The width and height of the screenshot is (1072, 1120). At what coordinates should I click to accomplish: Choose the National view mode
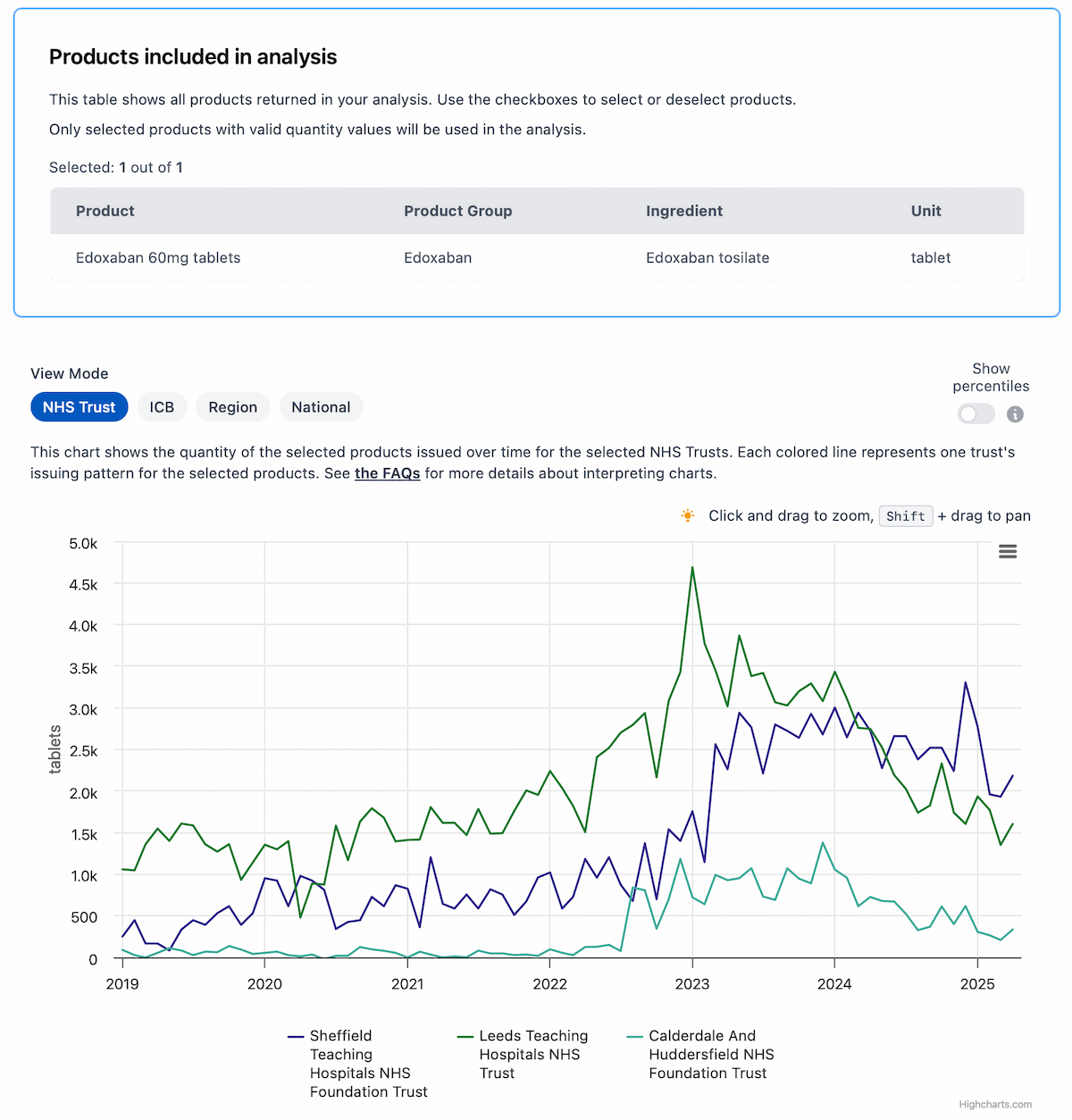click(321, 407)
